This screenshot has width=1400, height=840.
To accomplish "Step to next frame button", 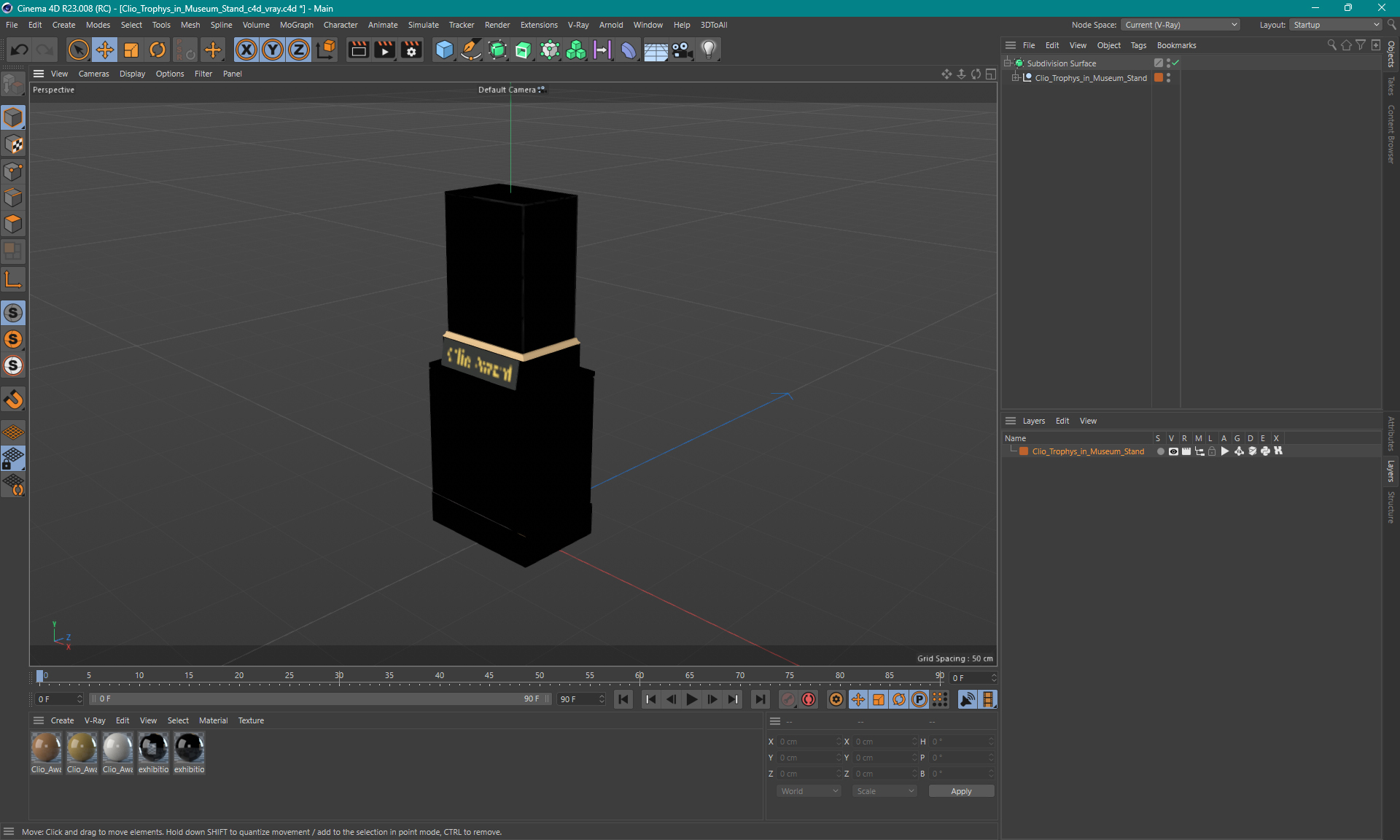I will (x=712, y=699).
